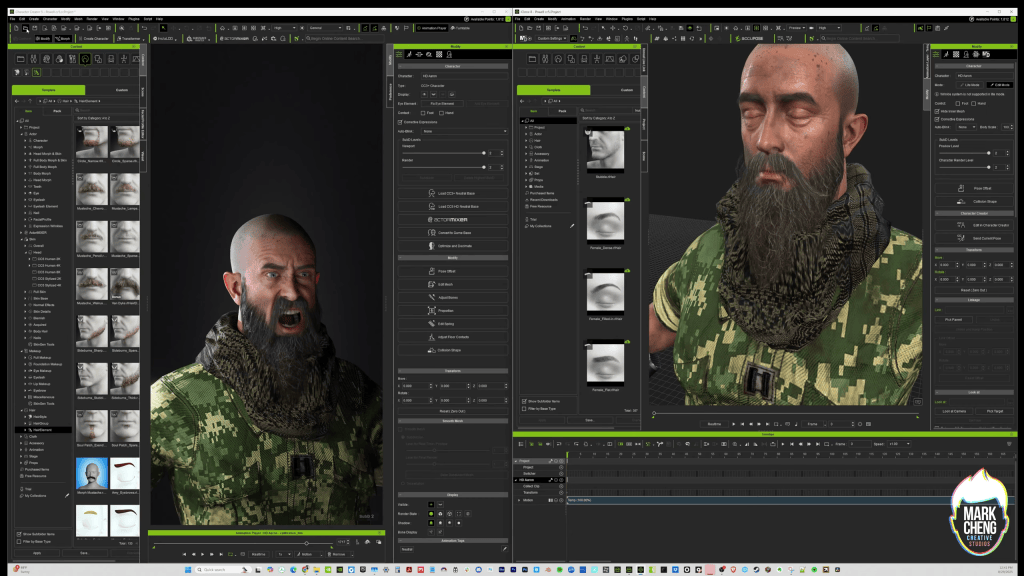Screen dimensions: 1024x576
Task: Switch to the Custom tab in Character Creator content
Action: click(121, 90)
